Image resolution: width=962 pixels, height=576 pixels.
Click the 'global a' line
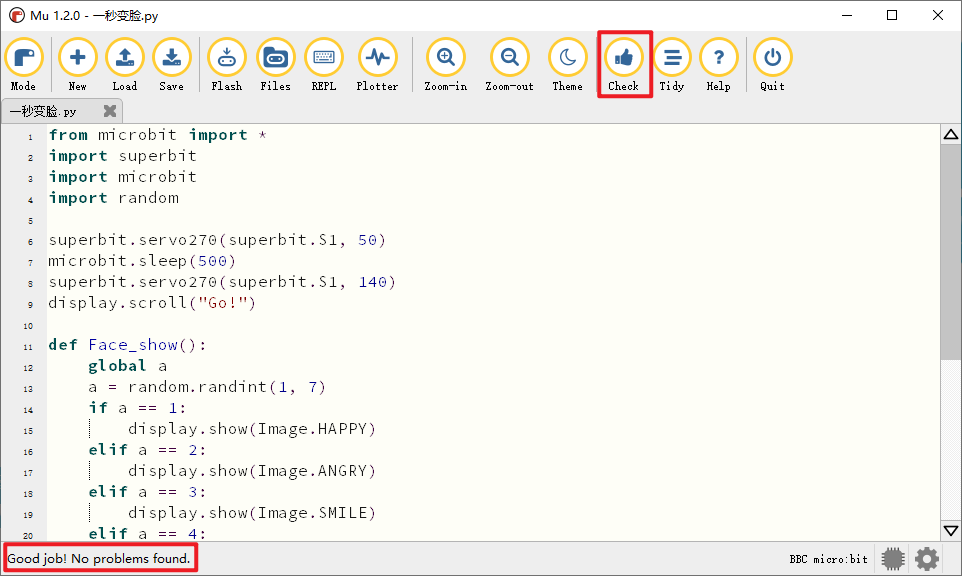click(x=128, y=366)
